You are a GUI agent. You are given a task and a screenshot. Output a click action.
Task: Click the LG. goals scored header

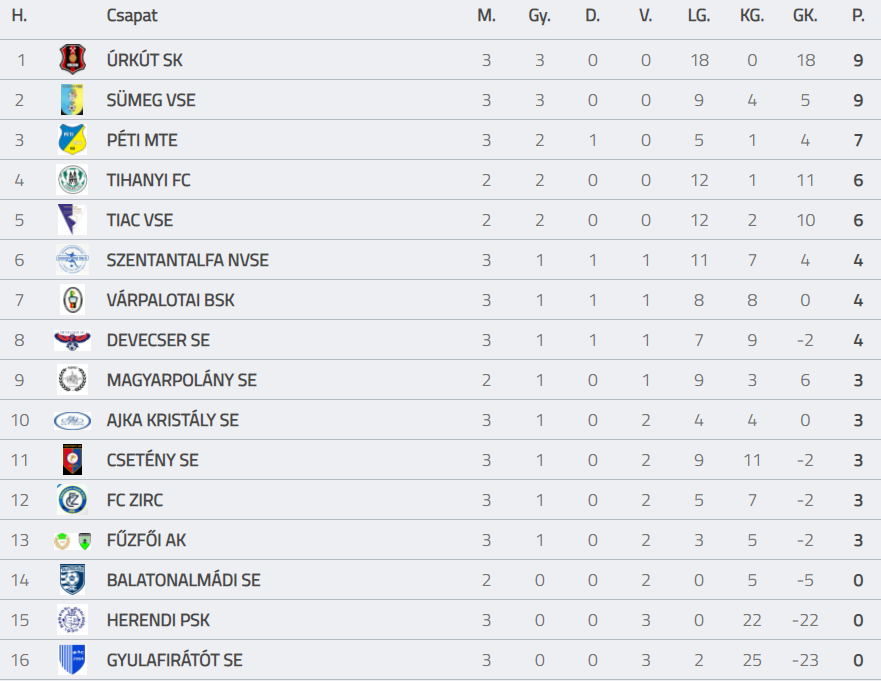tap(699, 16)
